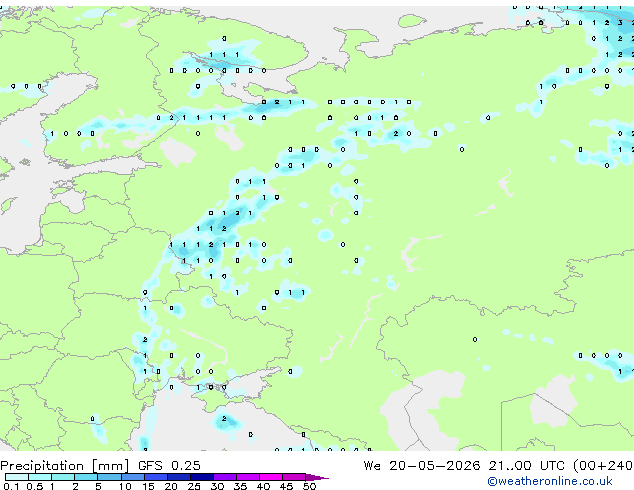Viewport: 634px width, 490px height.
Task: Open the weatheronline.co.uk link
Action: pyautogui.click(x=549, y=481)
